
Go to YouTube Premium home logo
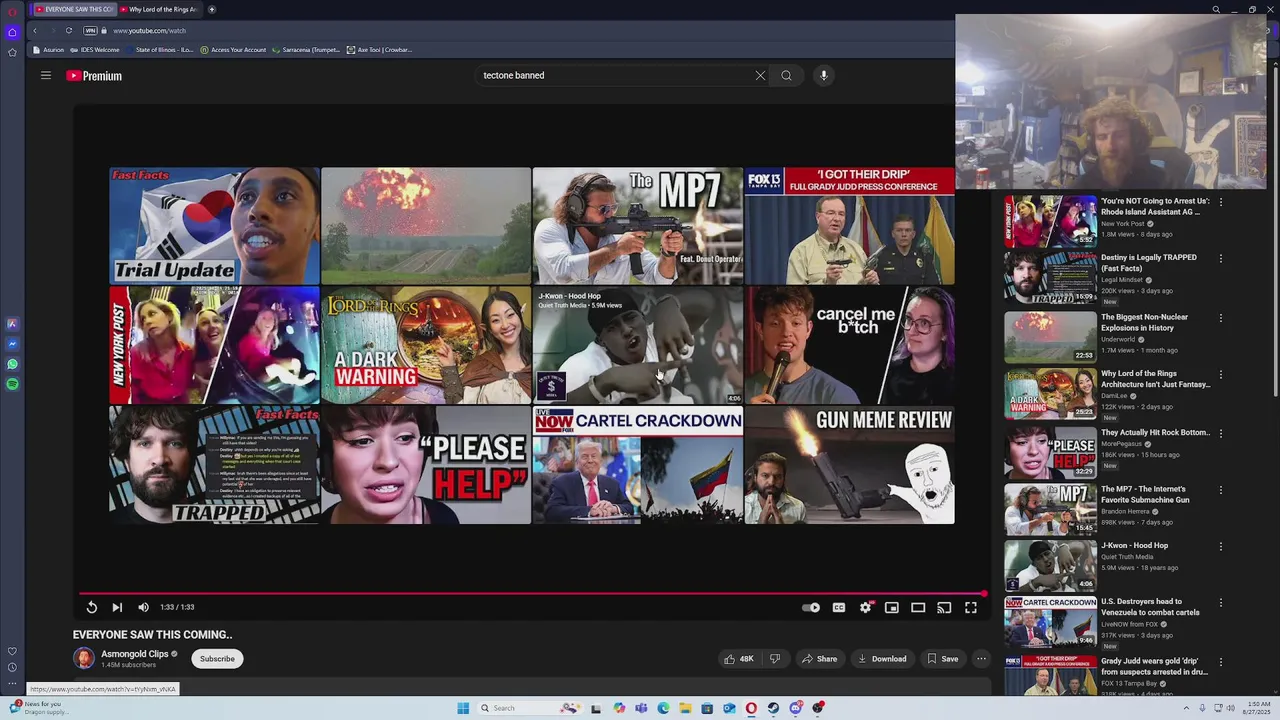pos(94,76)
